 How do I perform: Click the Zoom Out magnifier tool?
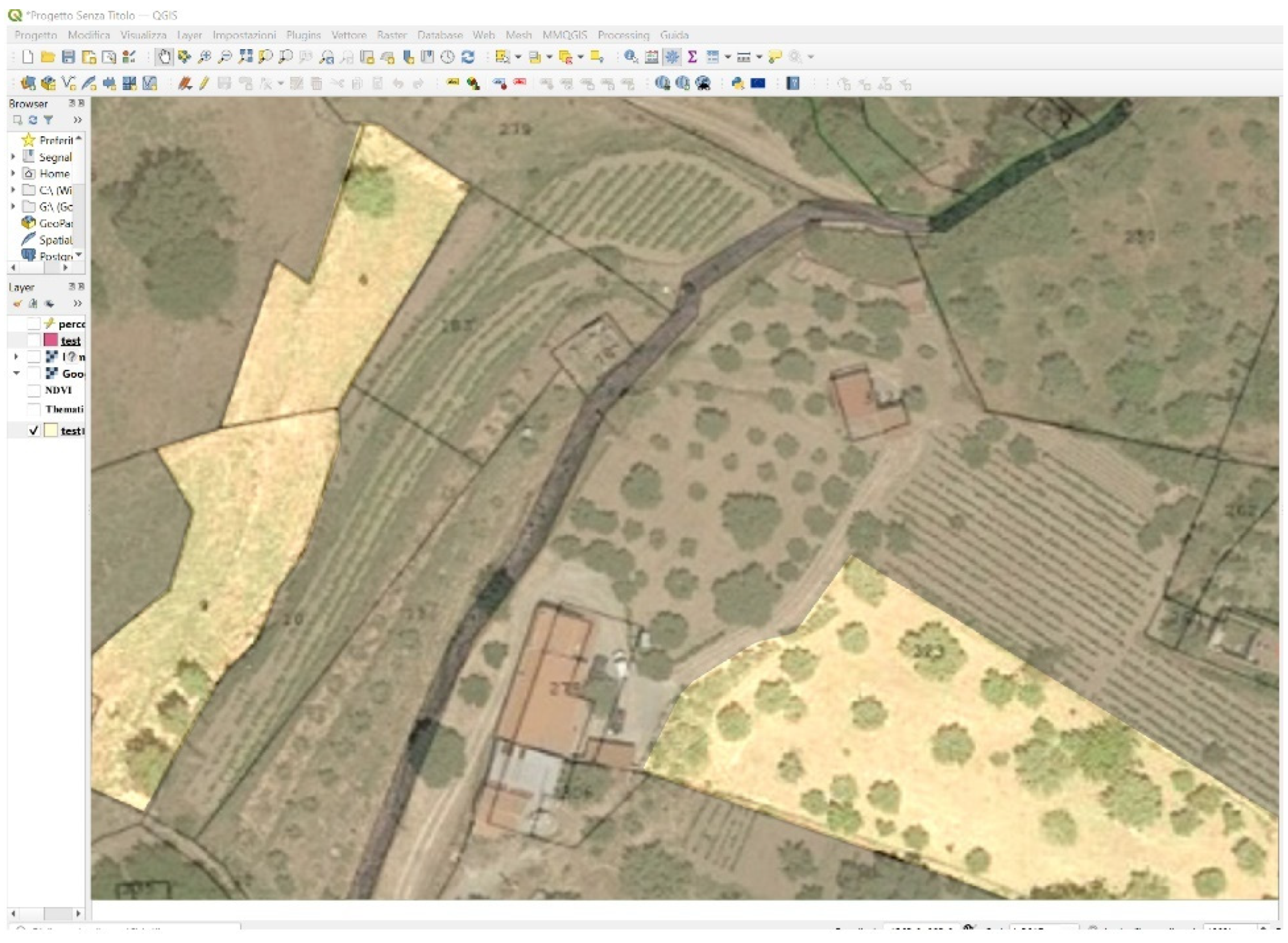pyautogui.click(x=225, y=57)
